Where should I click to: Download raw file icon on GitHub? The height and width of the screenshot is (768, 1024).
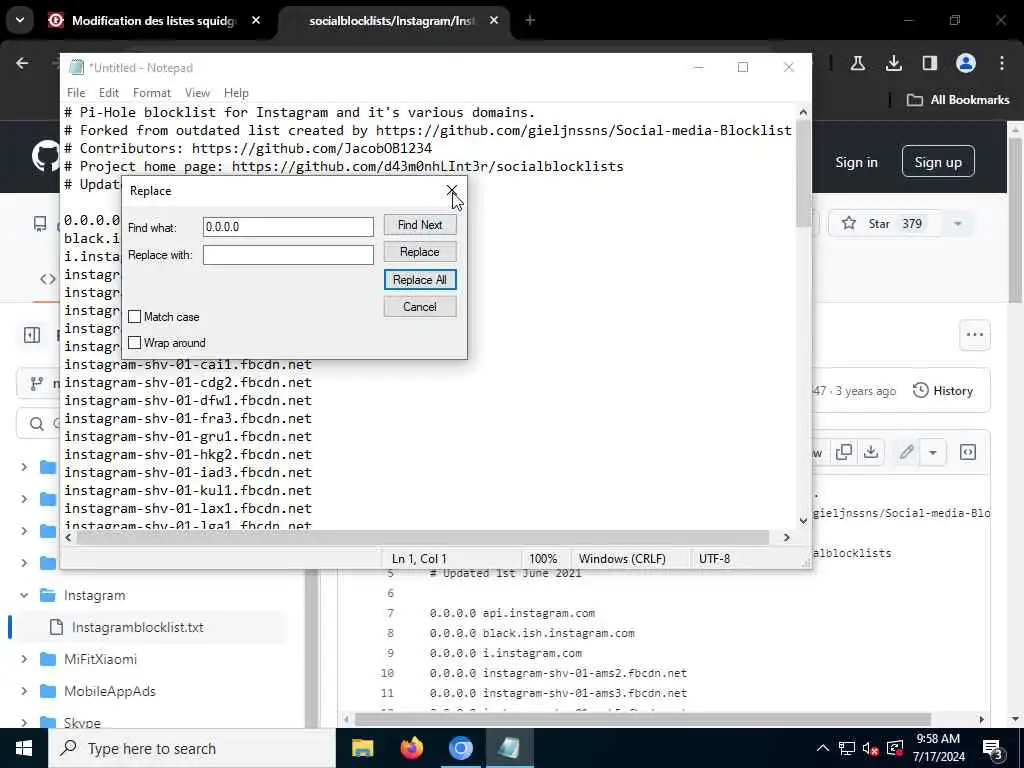(871, 452)
